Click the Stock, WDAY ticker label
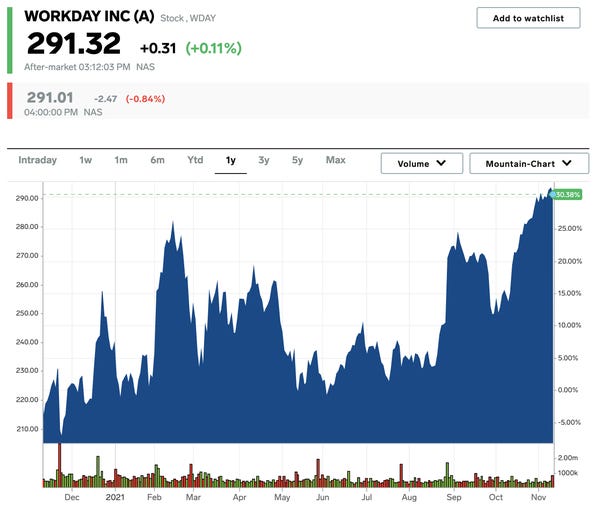This screenshot has height=513, width=600. 188,18
